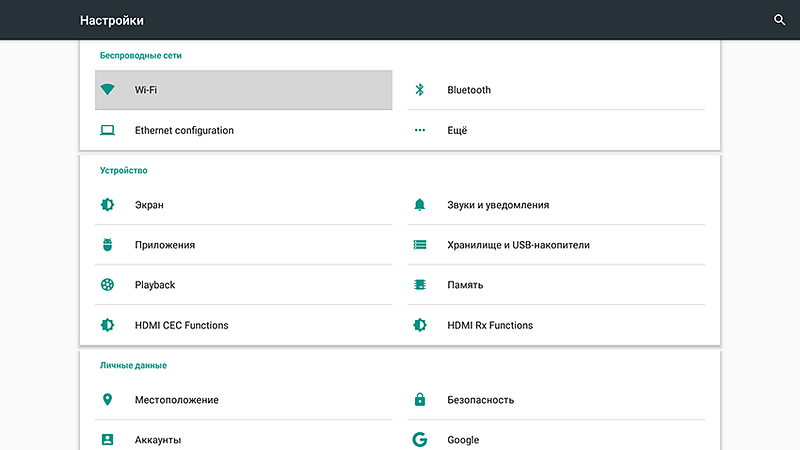
Task: Click the Беспроводные сети section header
Action: tap(141, 56)
